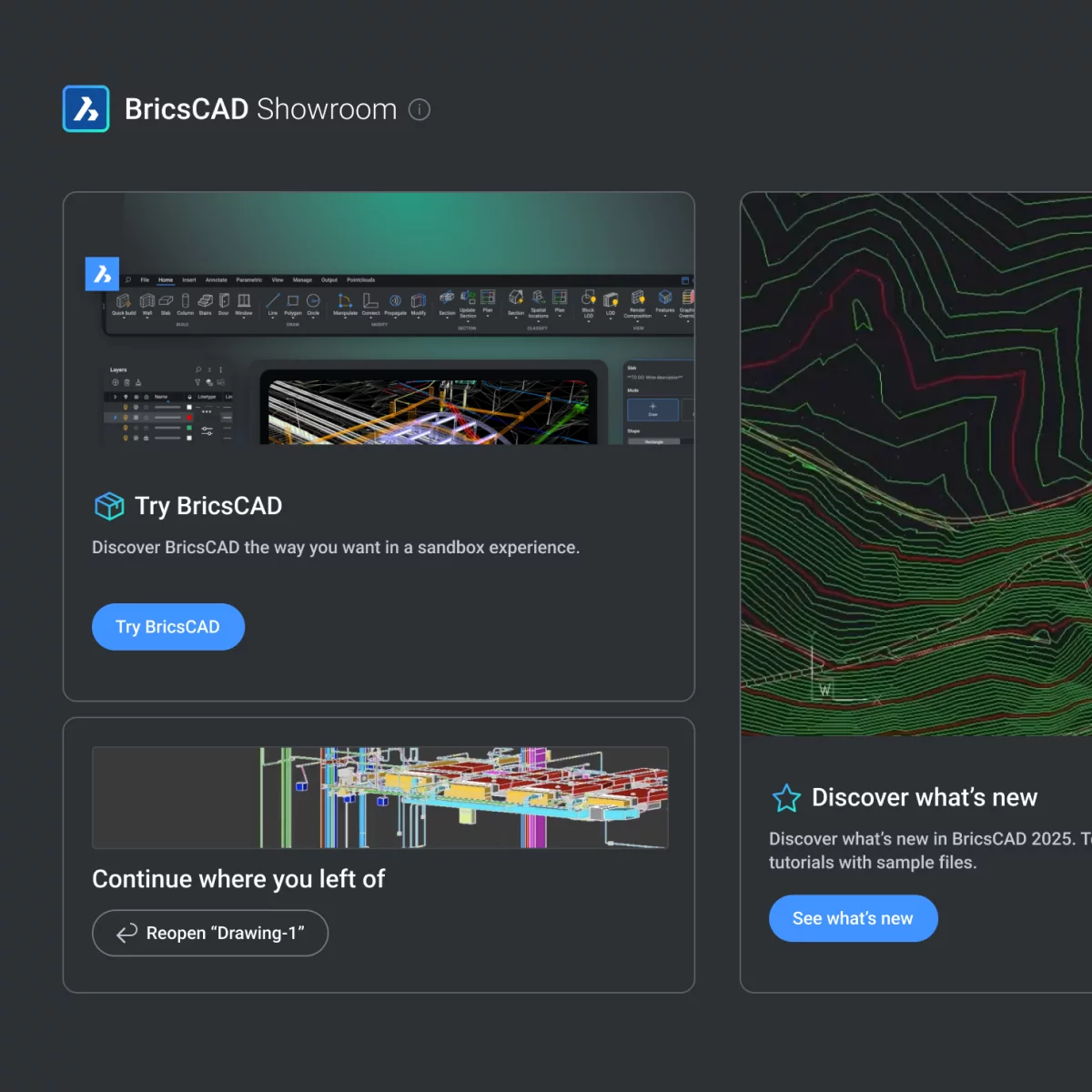Toggle the light bulb on the green layer
Screen dimensions: 1092x1092
[x=126, y=428]
